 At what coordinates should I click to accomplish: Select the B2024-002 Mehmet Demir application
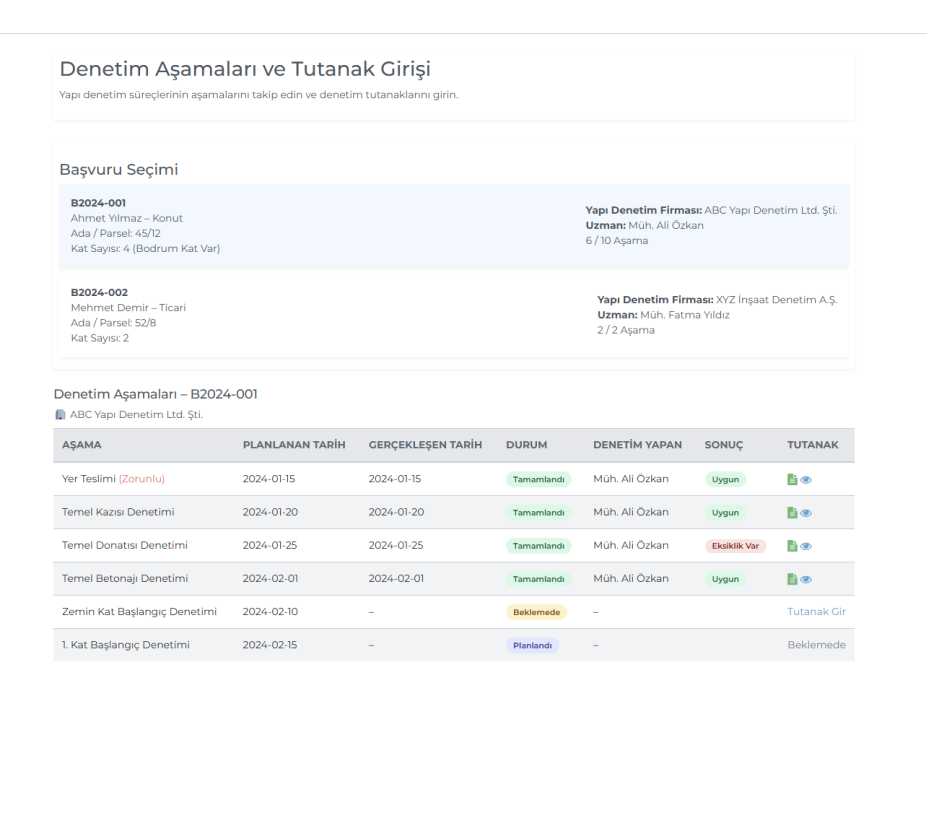(x=453, y=315)
